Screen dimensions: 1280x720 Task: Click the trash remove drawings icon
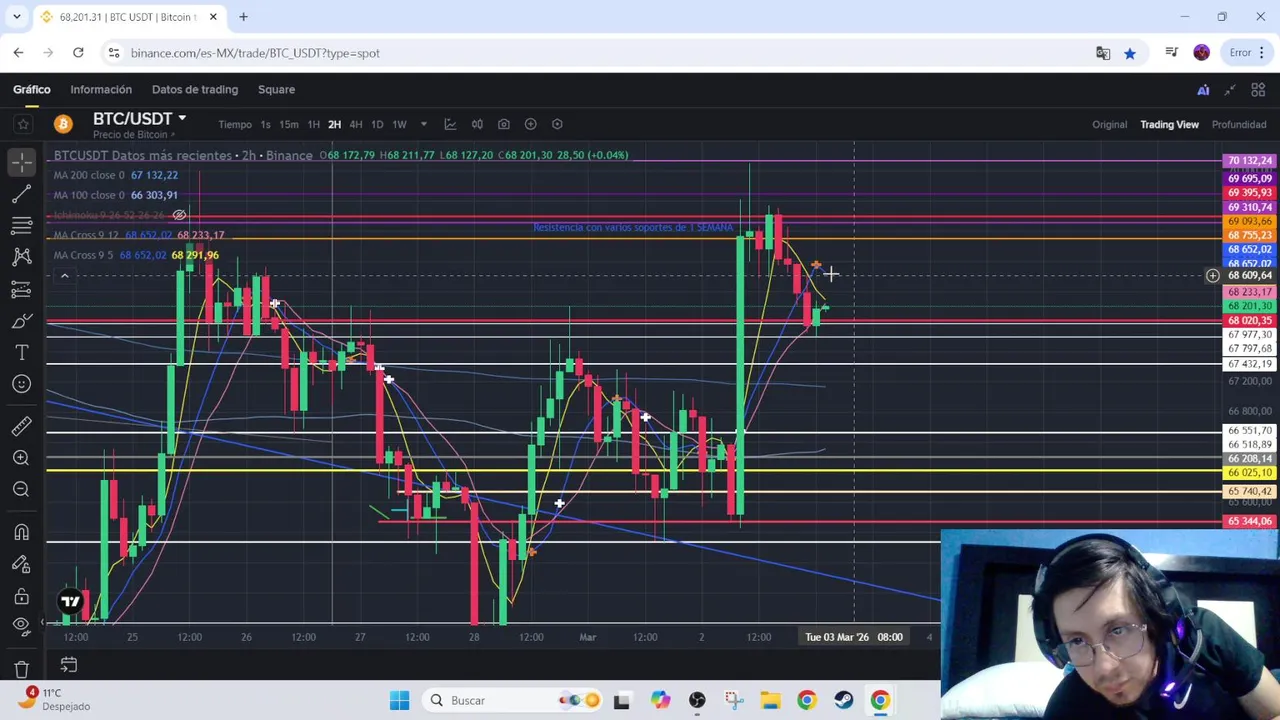coord(22,669)
